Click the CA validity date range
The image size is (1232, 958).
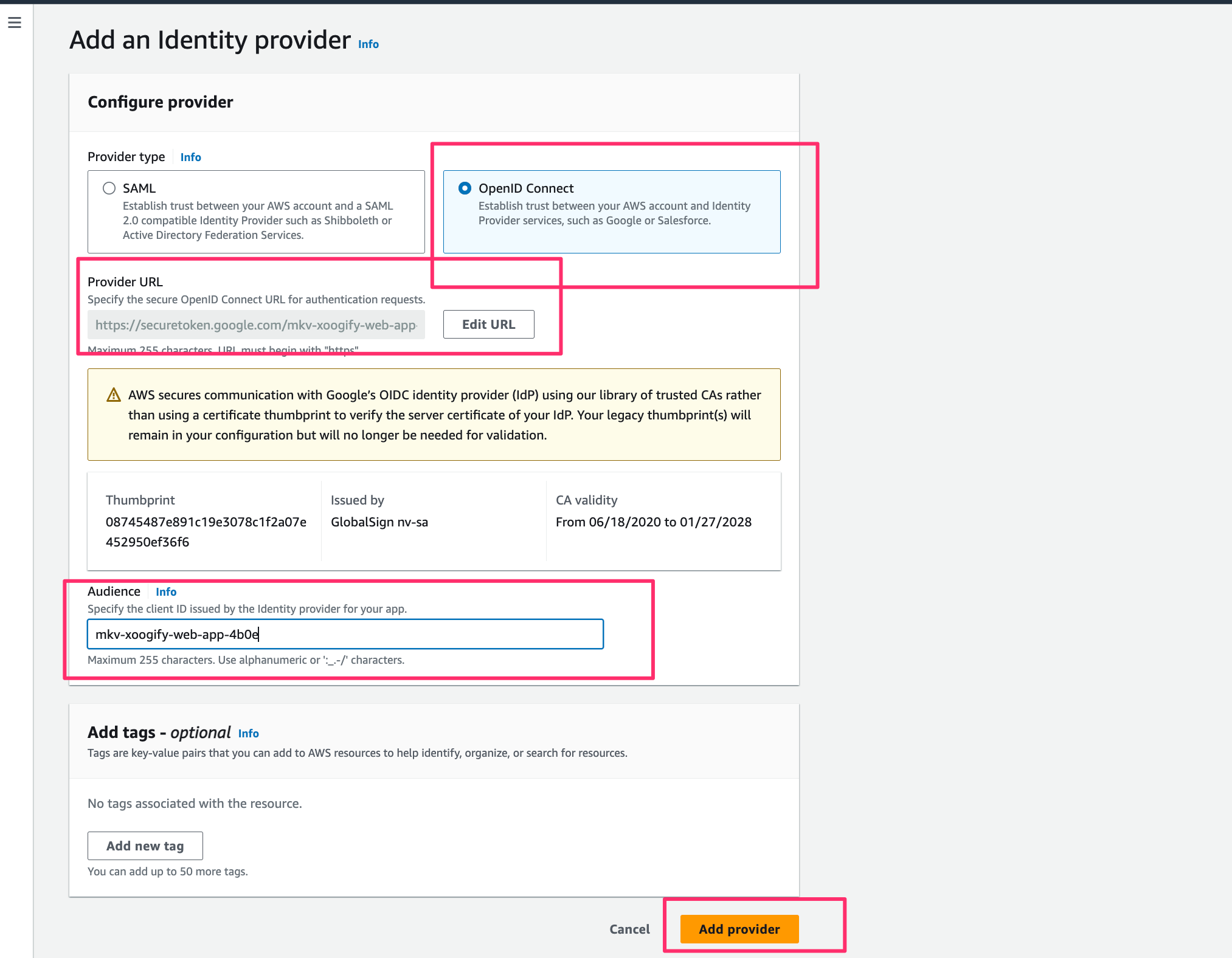654,522
